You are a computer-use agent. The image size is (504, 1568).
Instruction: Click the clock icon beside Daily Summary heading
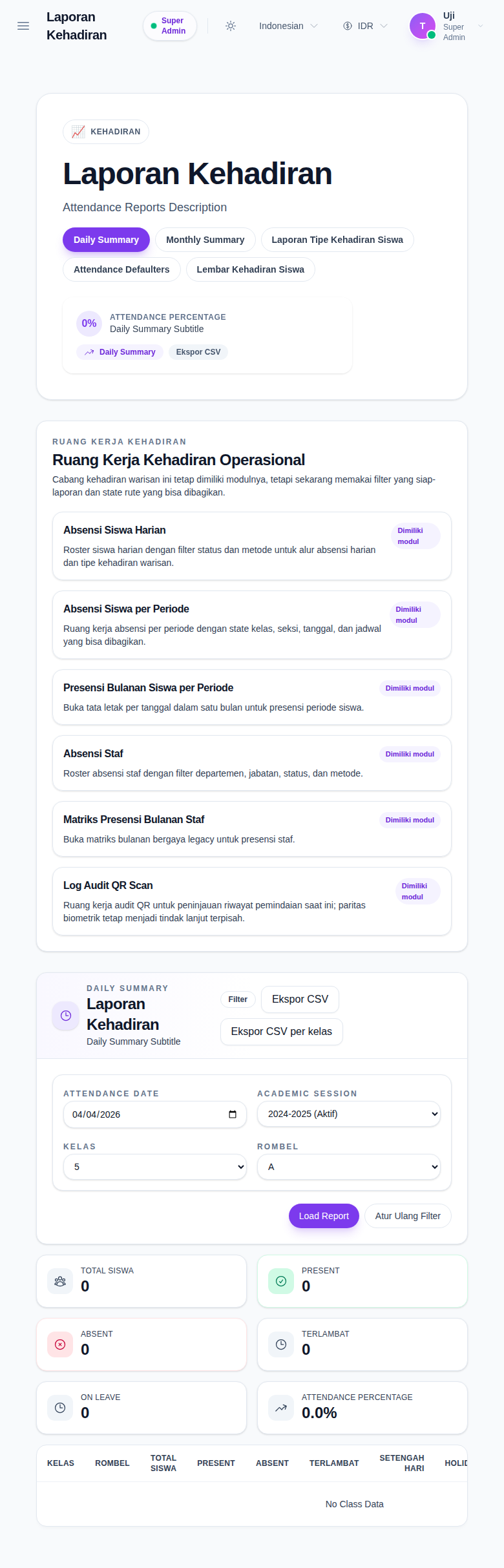65,1016
